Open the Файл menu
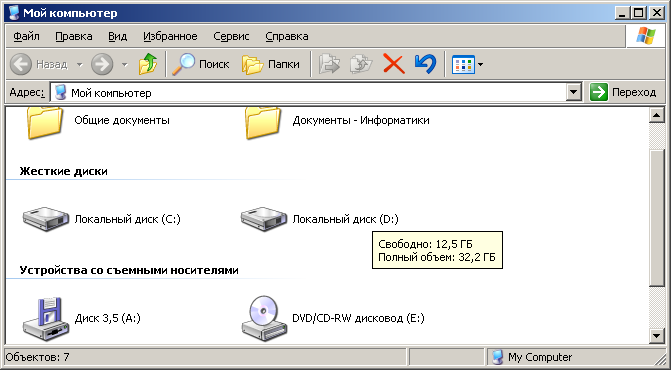The width and height of the screenshot is (671, 370). (26, 36)
